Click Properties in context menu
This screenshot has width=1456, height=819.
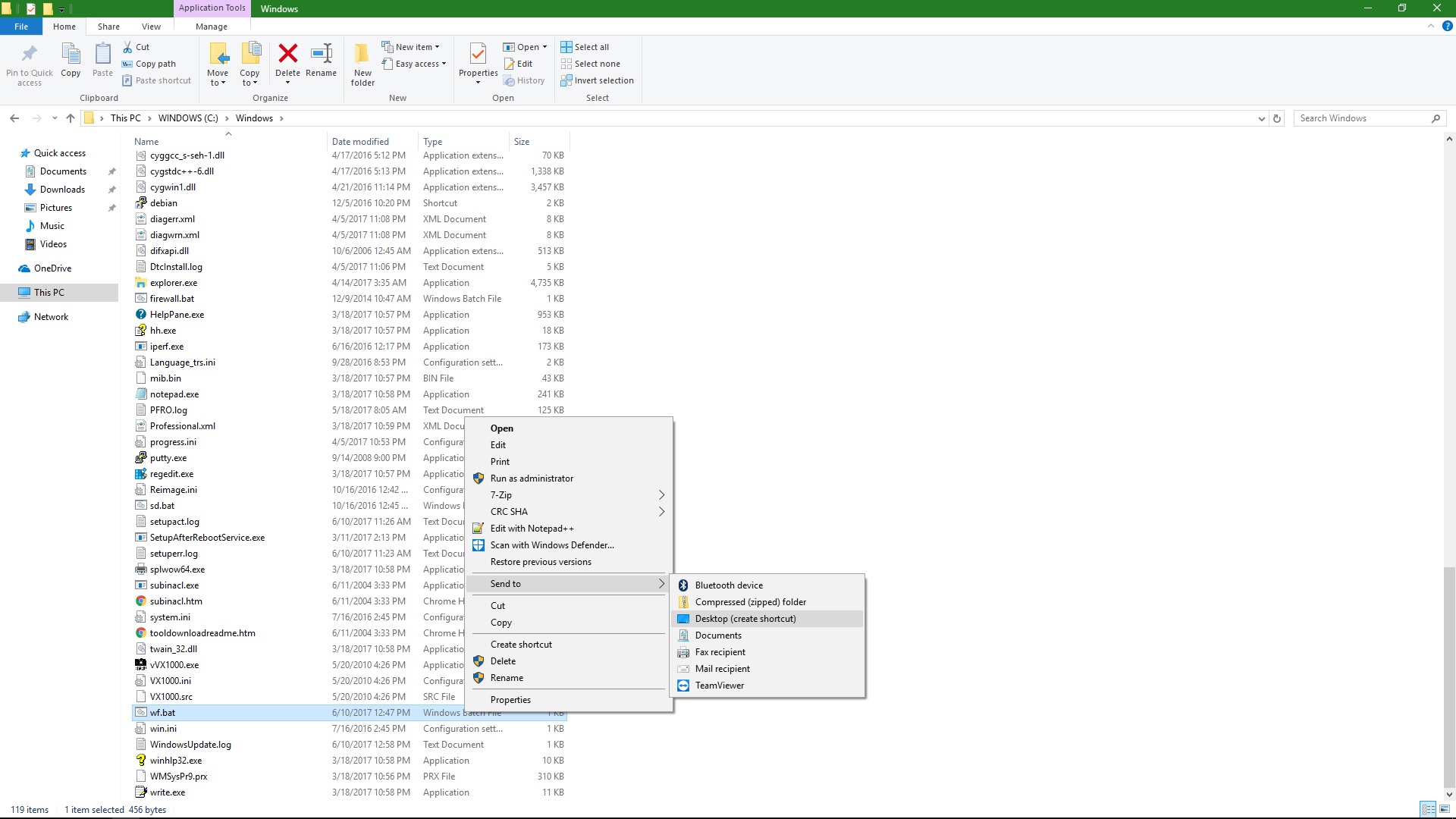569,700
